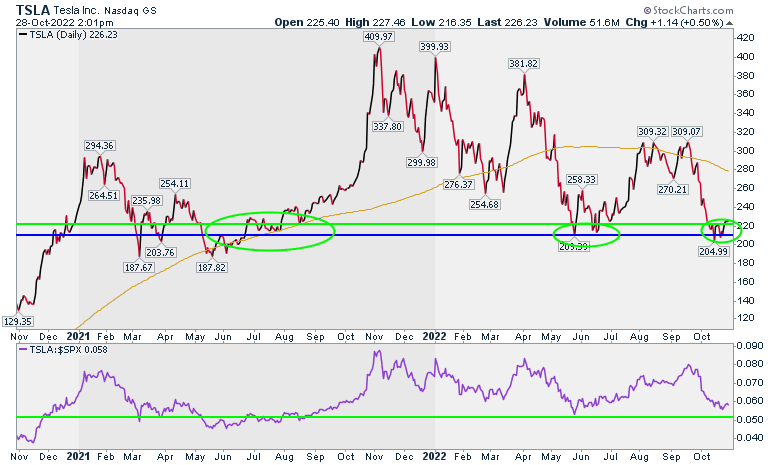Click the Chg +1.14 (+0.50%) value

(x=674, y=22)
